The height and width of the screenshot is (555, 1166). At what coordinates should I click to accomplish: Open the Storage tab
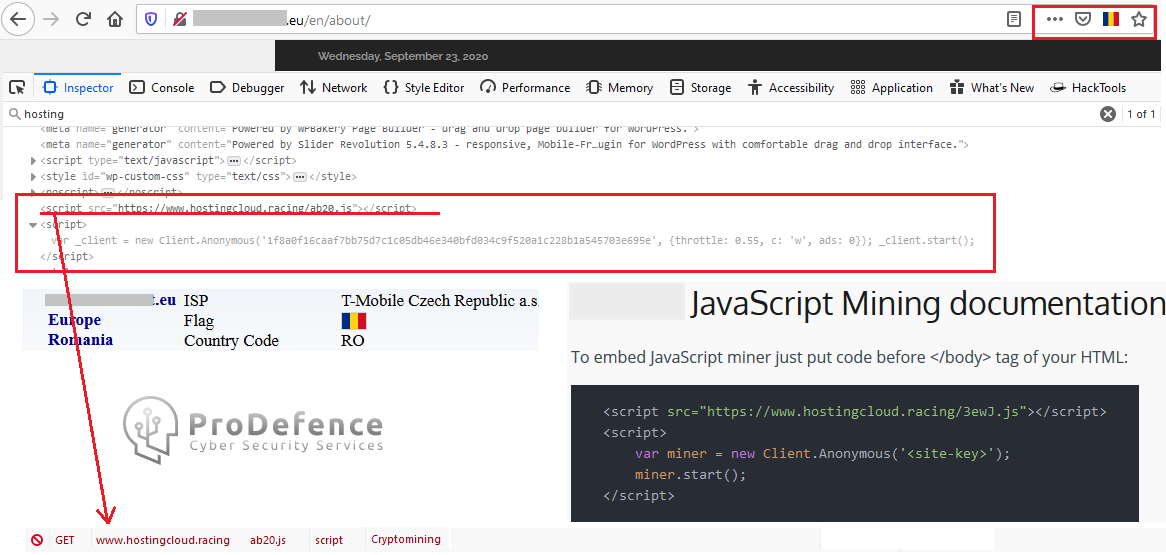[x=700, y=88]
